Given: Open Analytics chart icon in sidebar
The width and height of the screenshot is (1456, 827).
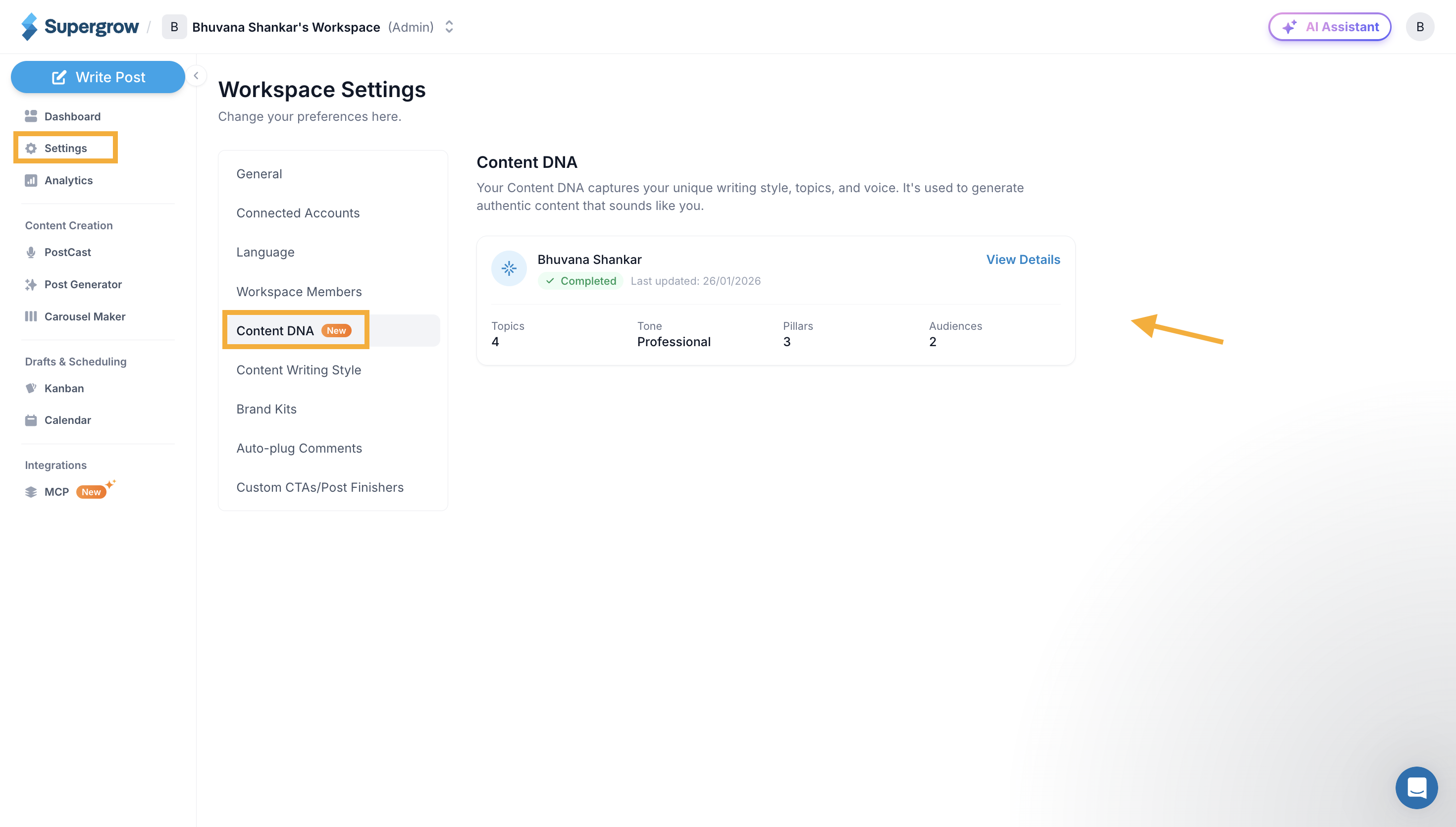Looking at the screenshot, I should pyautogui.click(x=31, y=181).
